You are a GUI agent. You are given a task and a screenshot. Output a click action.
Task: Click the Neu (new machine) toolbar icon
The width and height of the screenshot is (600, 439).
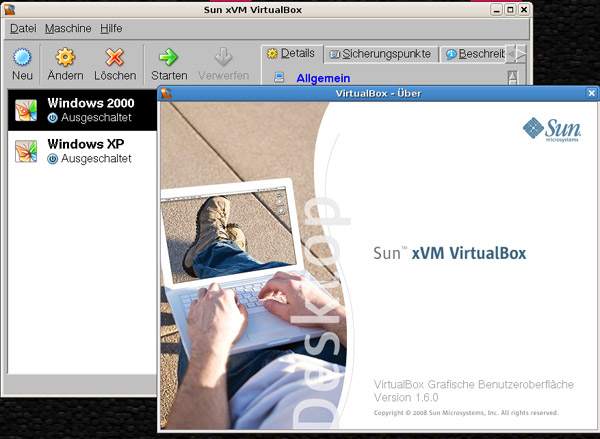[x=22, y=58]
